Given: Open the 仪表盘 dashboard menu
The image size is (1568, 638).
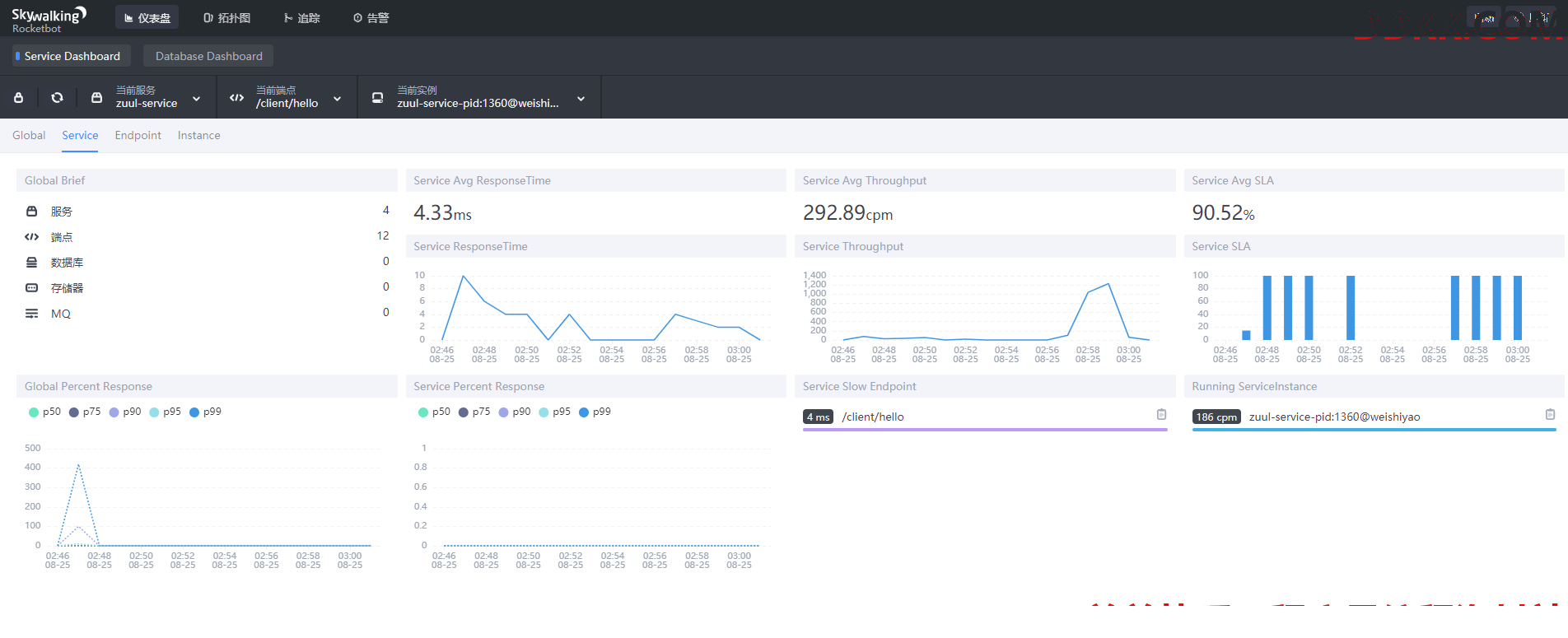Looking at the screenshot, I should (x=147, y=17).
